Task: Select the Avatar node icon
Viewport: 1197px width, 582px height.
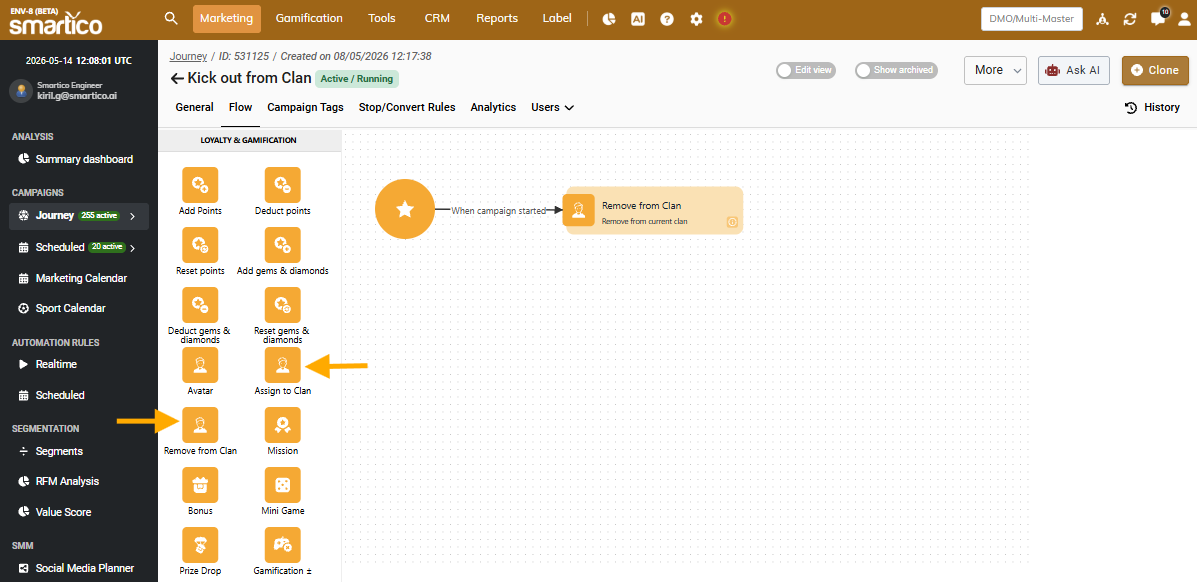Action: [x=200, y=365]
